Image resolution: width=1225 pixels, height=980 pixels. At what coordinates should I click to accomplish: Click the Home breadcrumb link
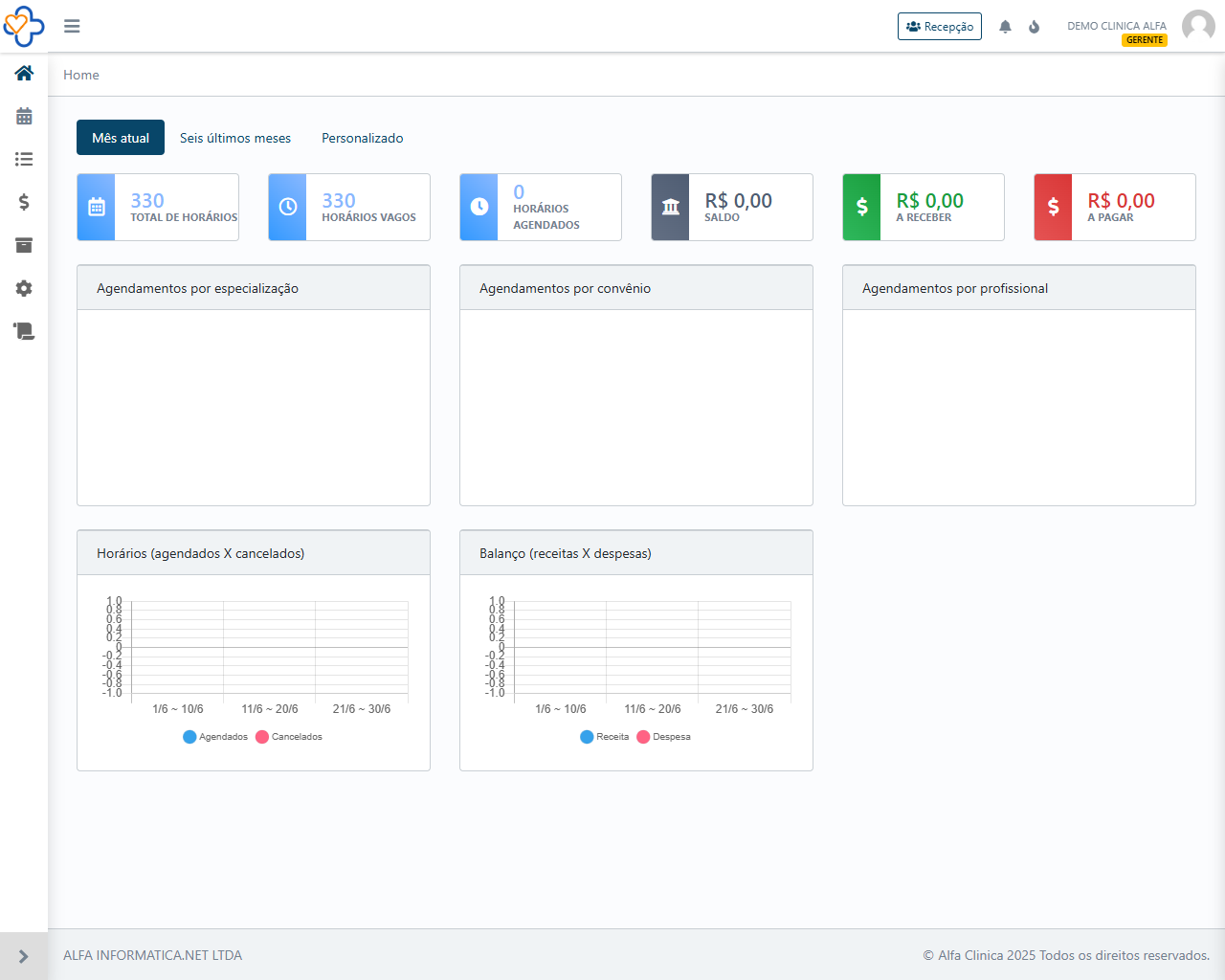[81, 75]
